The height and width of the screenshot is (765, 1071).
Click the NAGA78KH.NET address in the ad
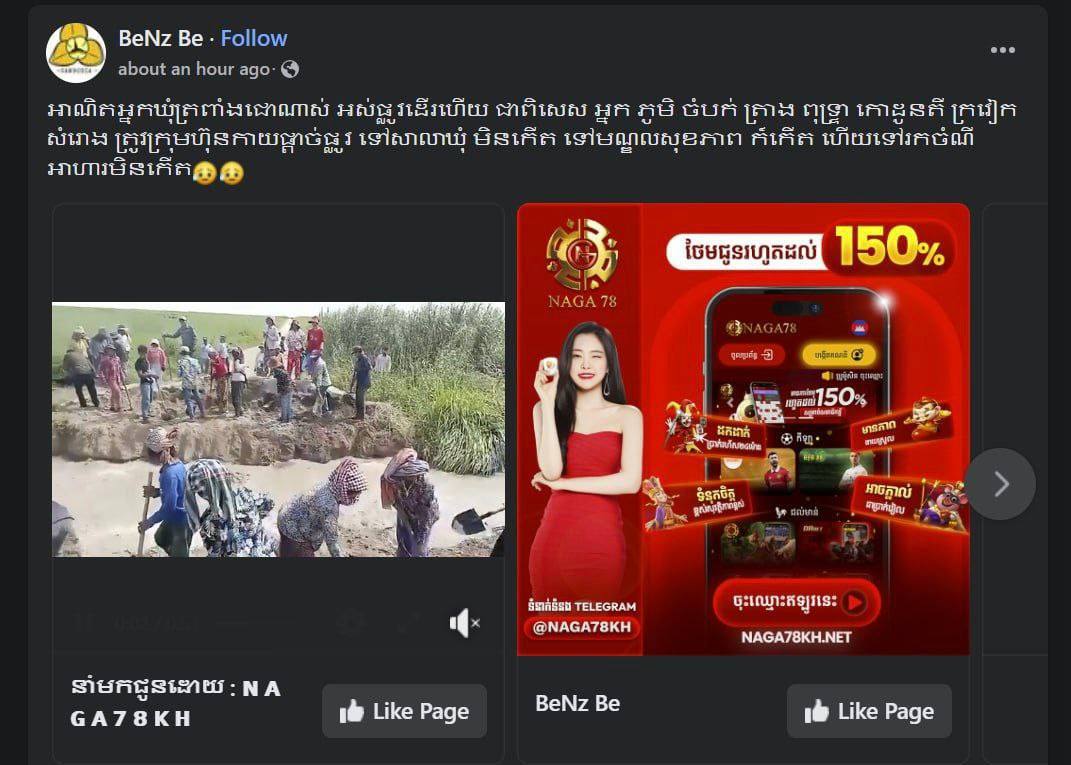coord(796,637)
